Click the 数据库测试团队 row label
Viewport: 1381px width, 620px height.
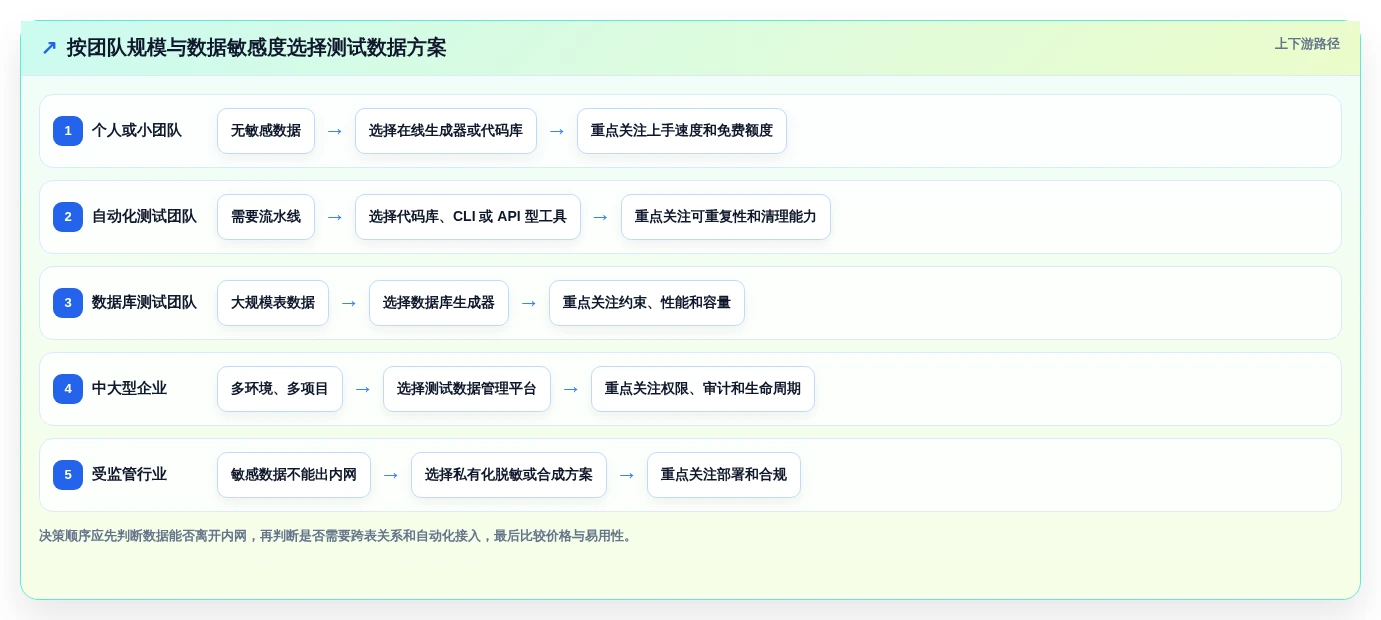pos(144,303)
